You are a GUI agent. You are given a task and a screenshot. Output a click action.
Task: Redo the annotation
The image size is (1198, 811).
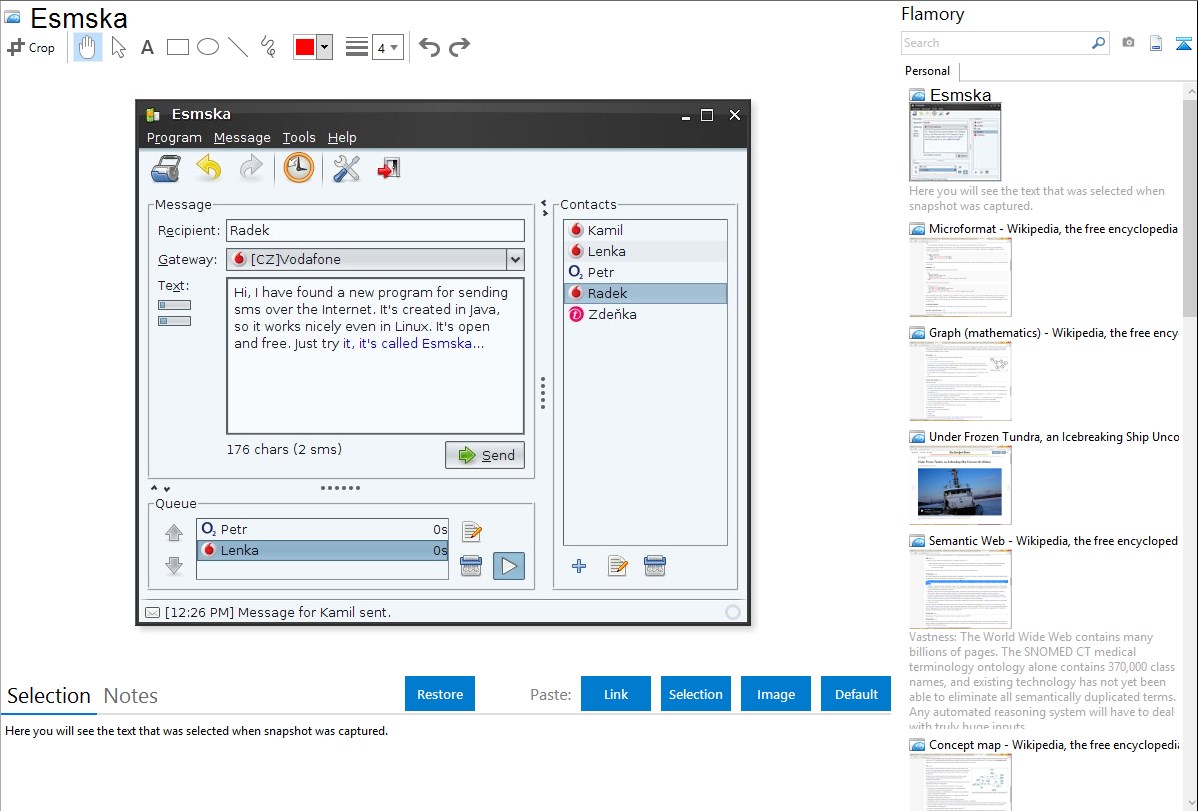[x=459, y=47]
